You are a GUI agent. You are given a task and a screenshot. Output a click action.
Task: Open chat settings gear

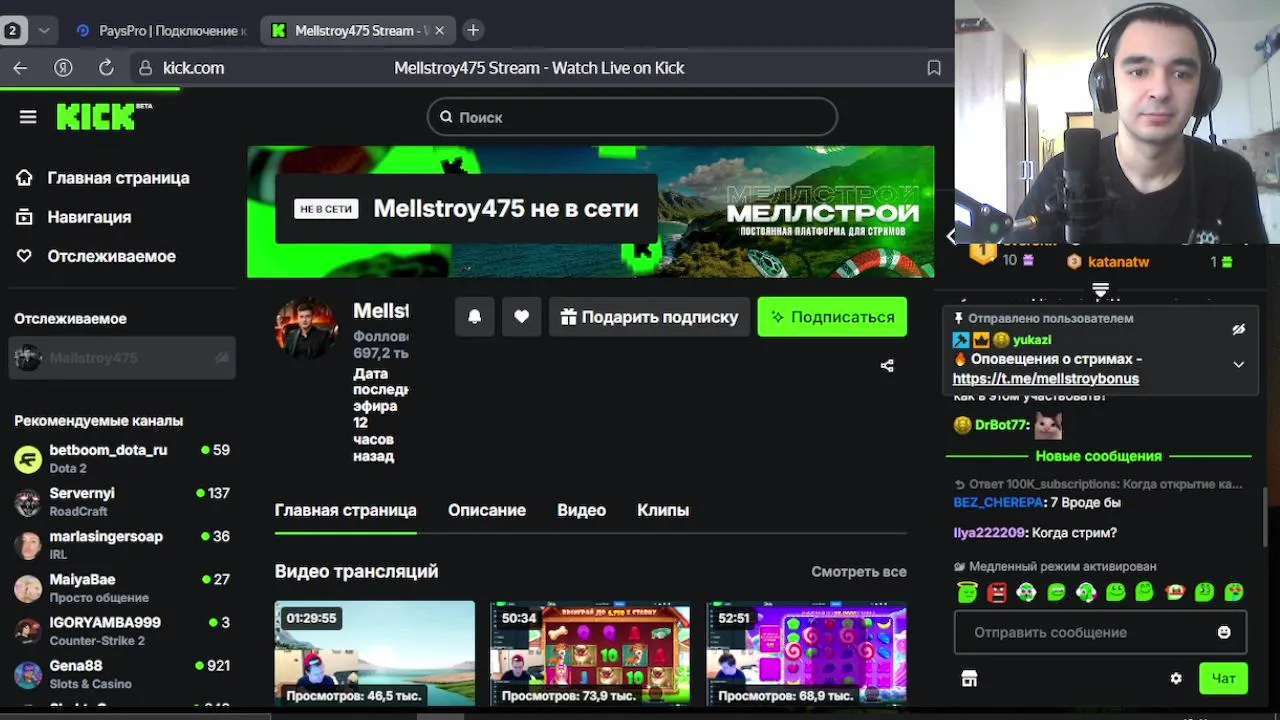[x=1176, y=678]
